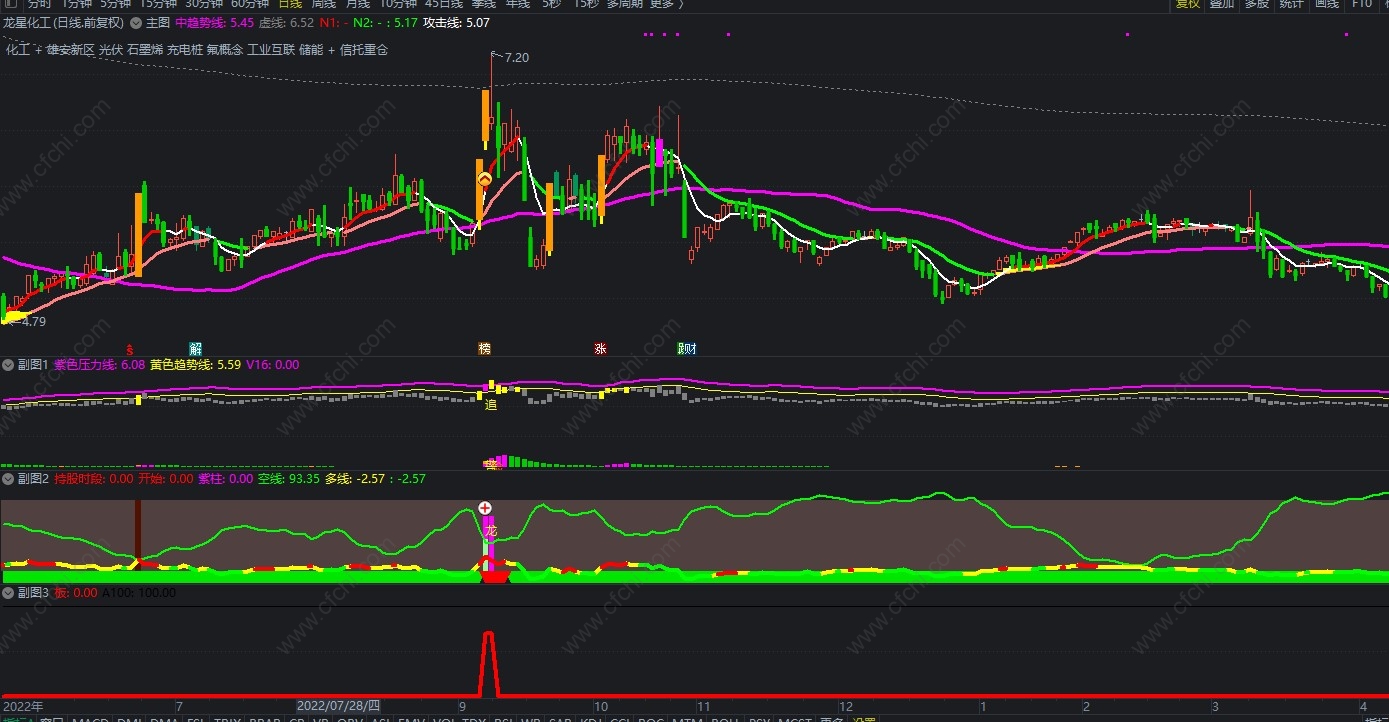Image resolution: width=1389 pixels, height=722 pixels.
Task: Click the 氟概念 concept tag
Action: click(x=225, y=49)
